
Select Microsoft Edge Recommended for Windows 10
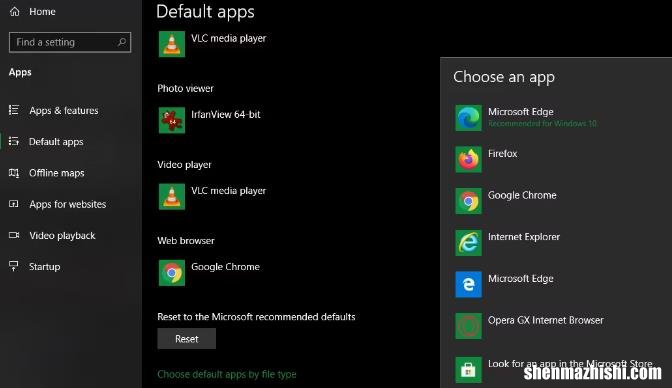[542, 117]
